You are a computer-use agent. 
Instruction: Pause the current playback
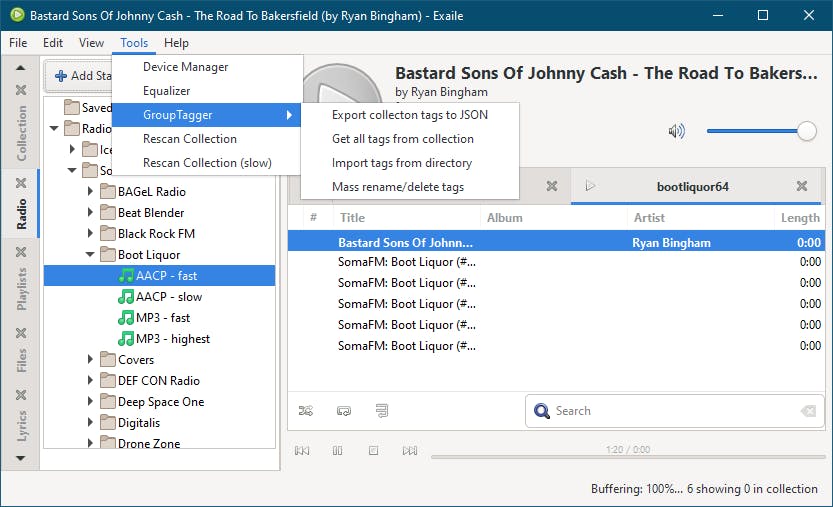[338, 451]
